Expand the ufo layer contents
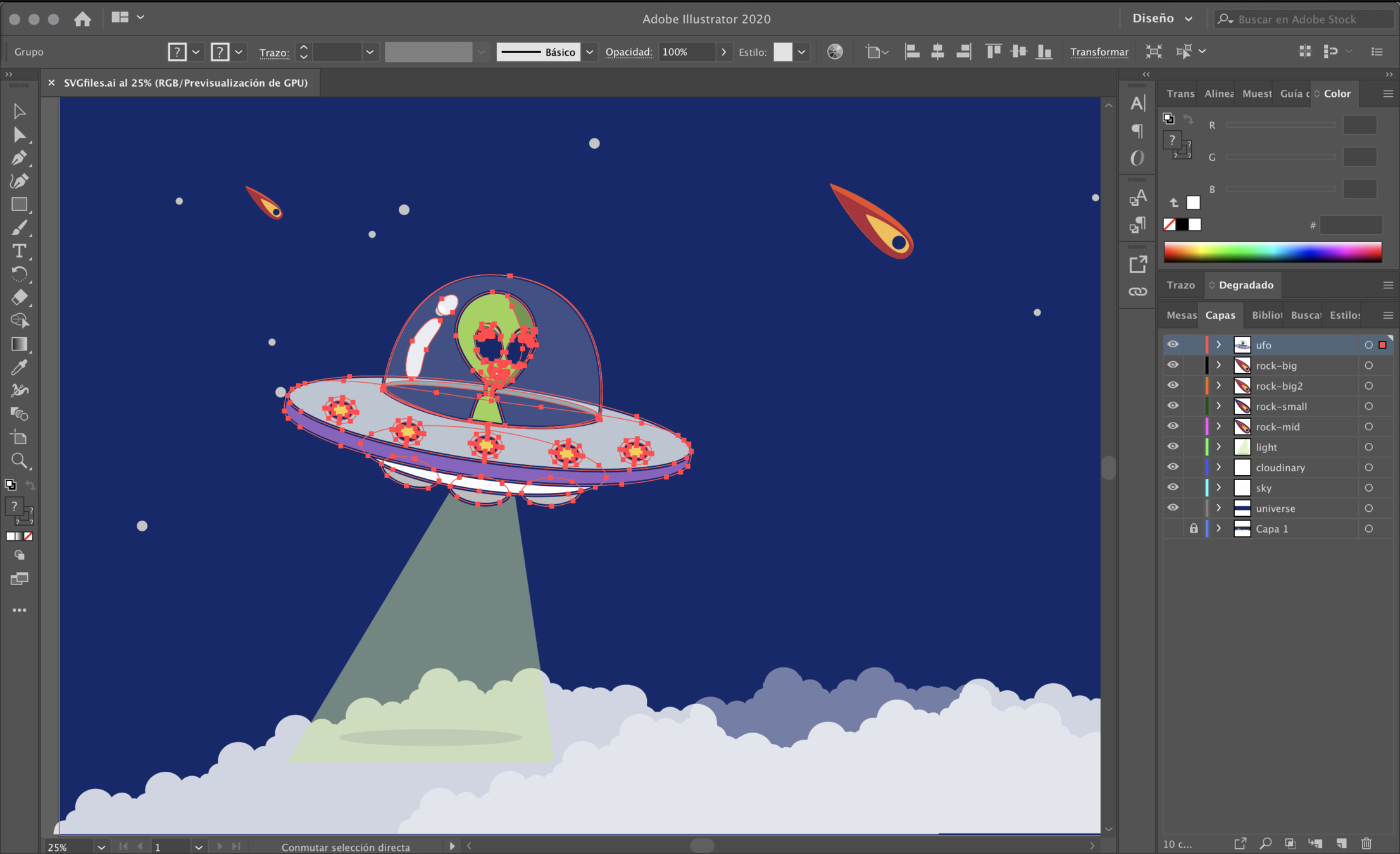The height and width of the screenshot is (854, 1400). click(1218, 345)
